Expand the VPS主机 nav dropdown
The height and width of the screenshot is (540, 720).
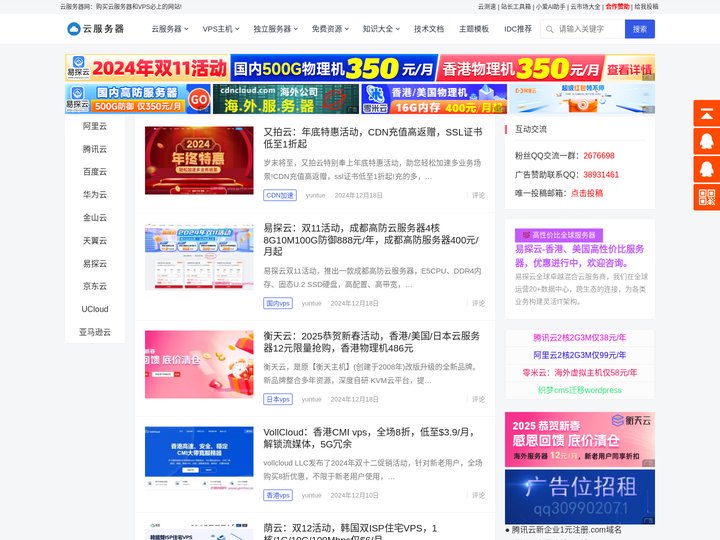click(221, 29)
